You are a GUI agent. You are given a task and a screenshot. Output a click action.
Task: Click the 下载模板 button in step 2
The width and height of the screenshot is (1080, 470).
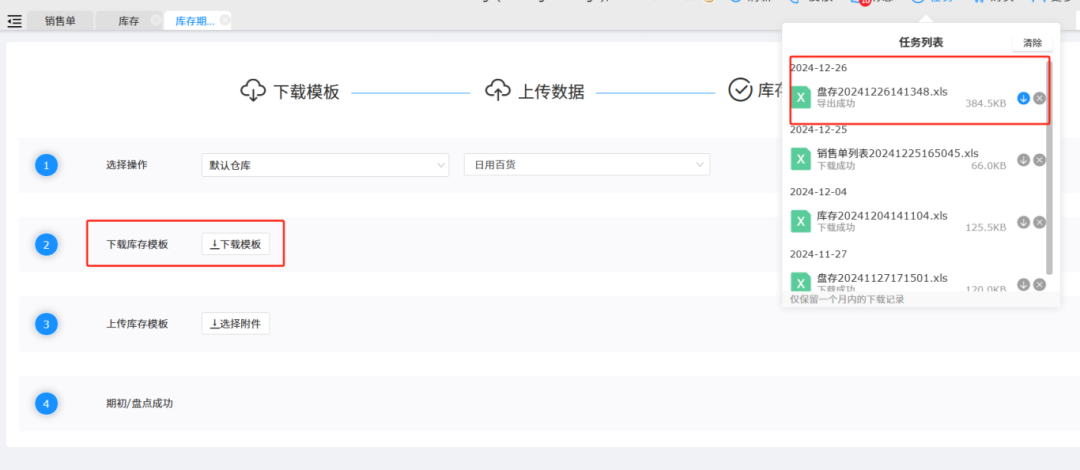(x=236, y=244)
